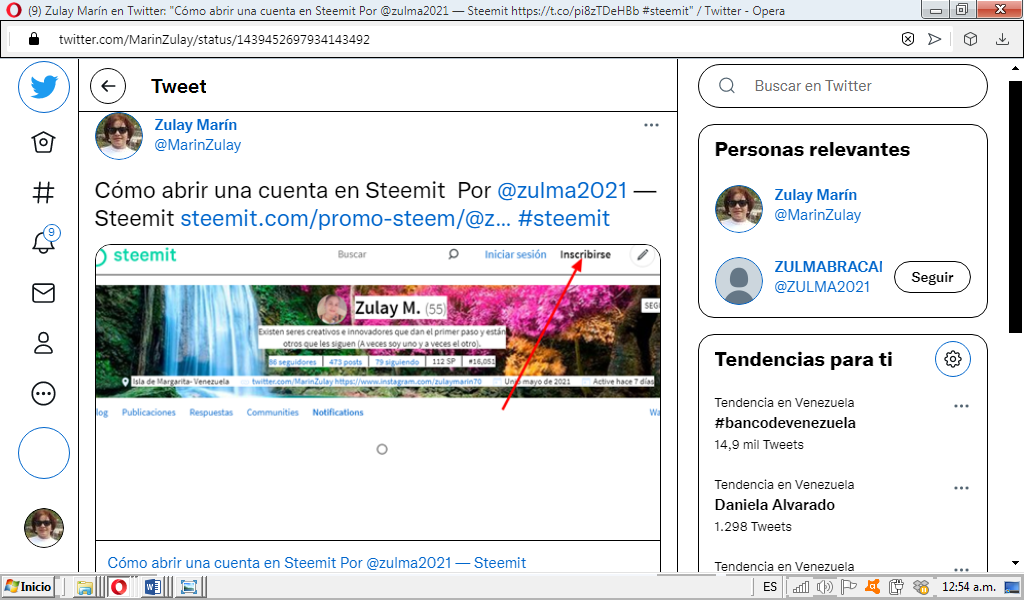Open options for Daniela Alvarado trend
1024x600 pixels.
(x=961, y=488)
